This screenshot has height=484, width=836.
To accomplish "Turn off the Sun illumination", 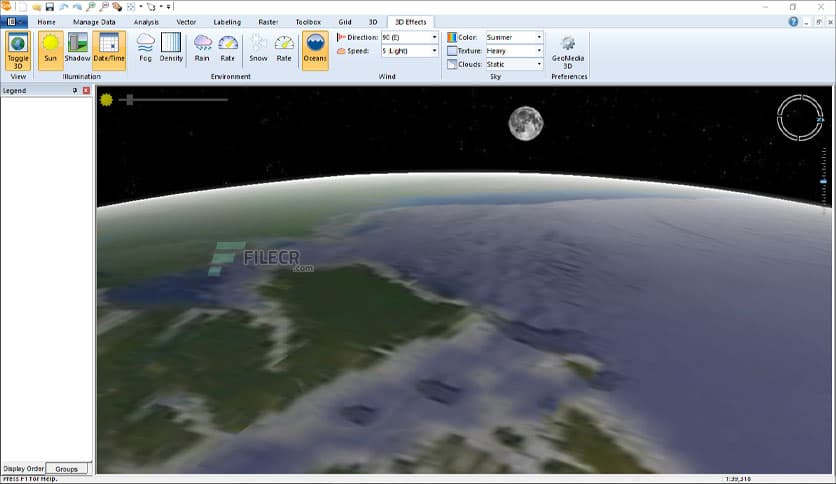I will coord(50,48).
